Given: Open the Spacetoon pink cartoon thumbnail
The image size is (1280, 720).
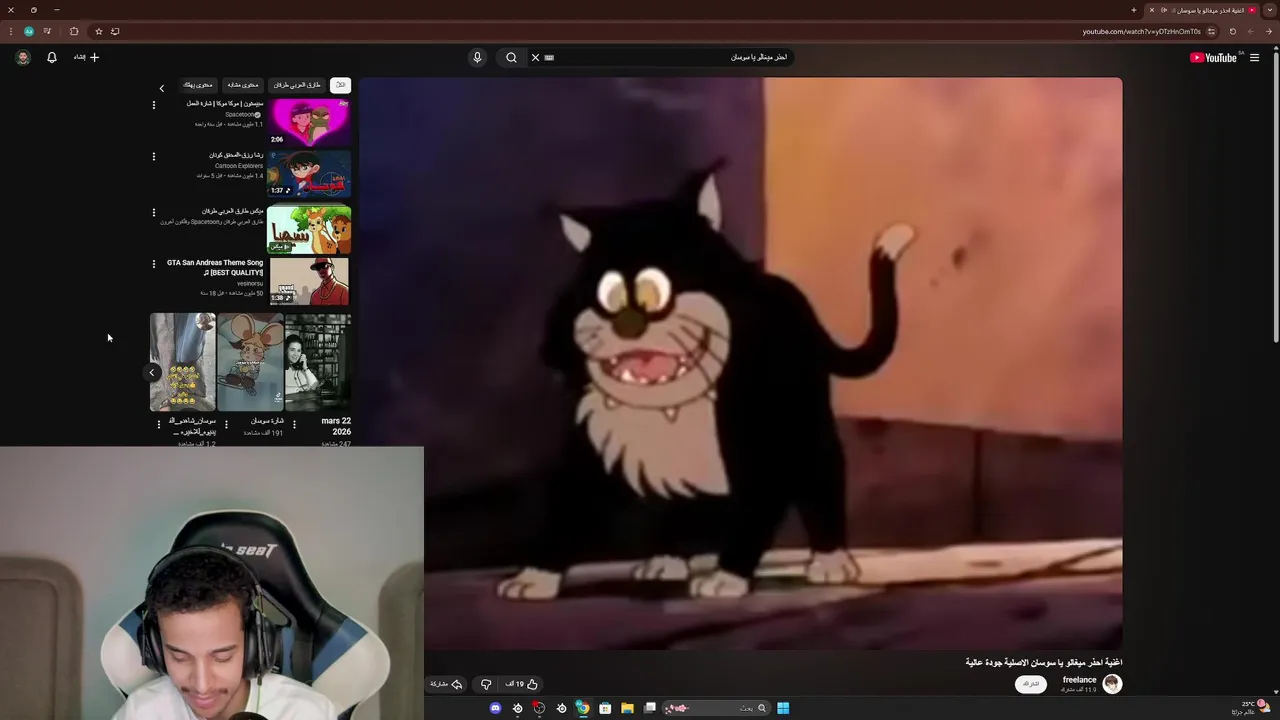Looking at the screenshot, I should 309,121.
